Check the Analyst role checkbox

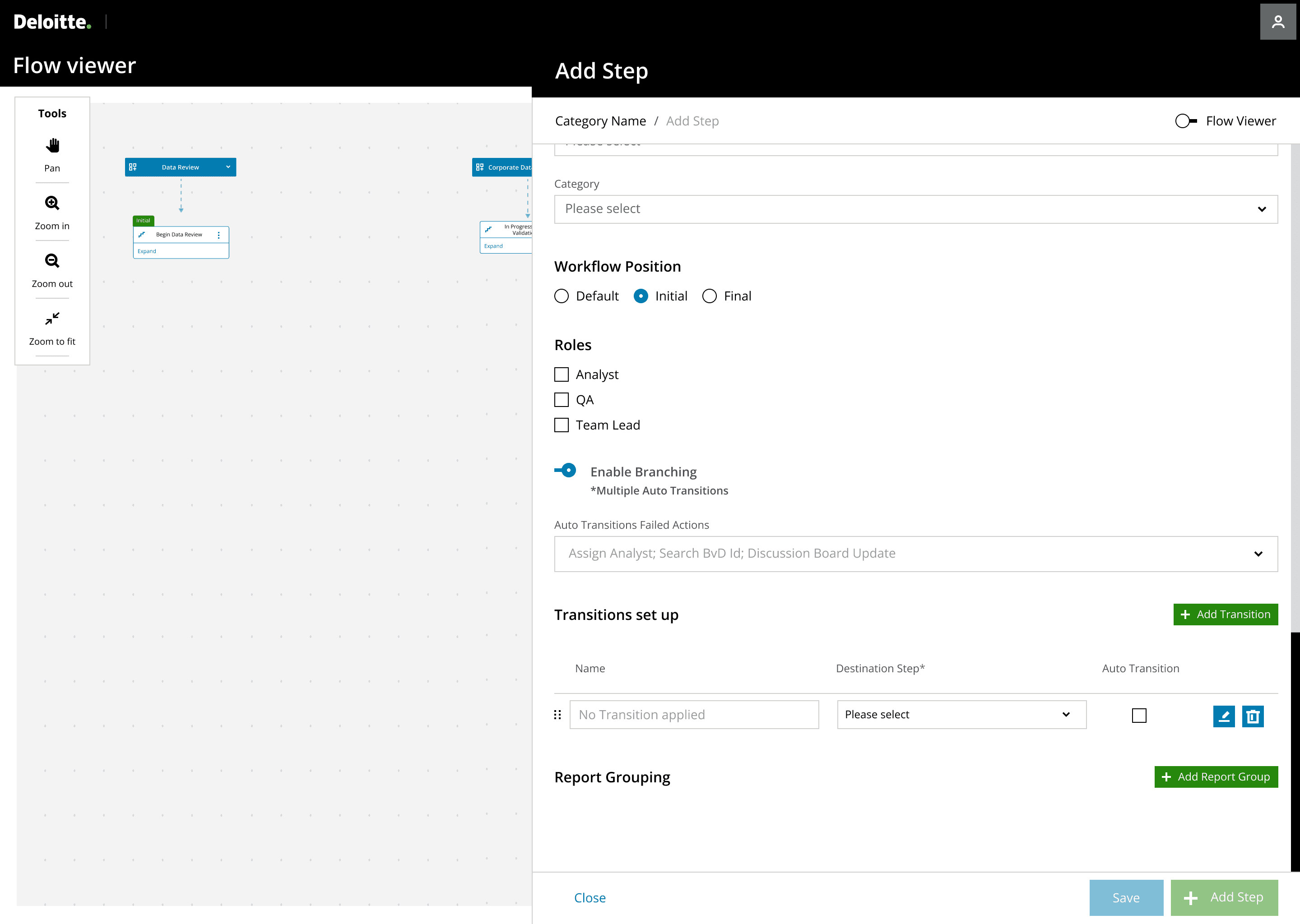coord(562,374)
